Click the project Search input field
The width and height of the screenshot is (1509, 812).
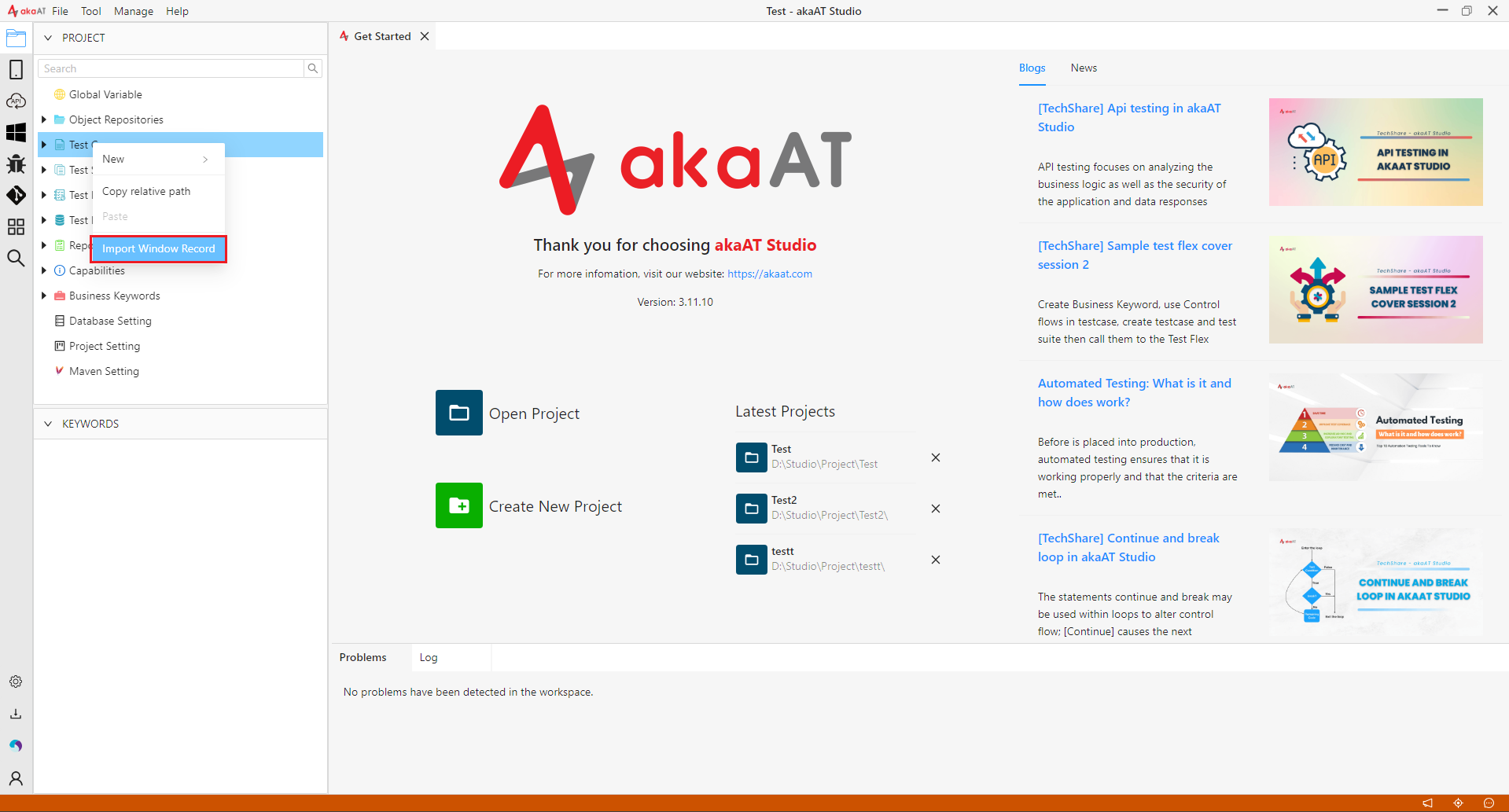coord(171,68)
